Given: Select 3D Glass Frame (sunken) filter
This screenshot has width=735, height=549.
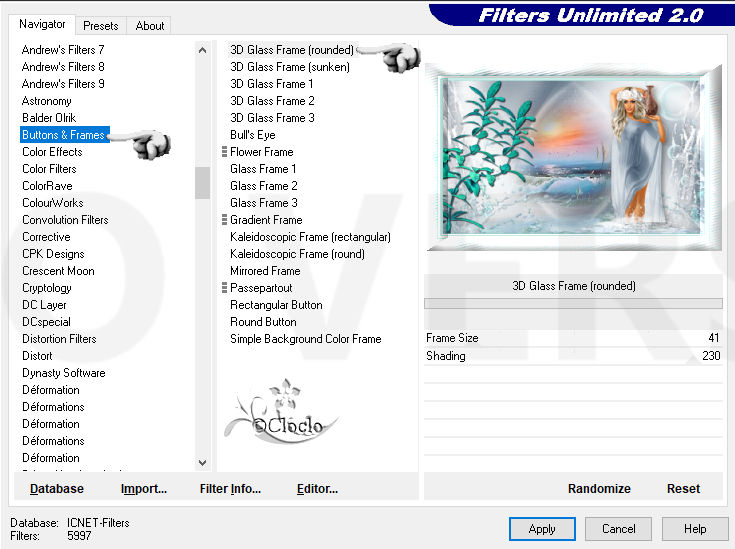Looking at the screenshot, I should 290,67.
